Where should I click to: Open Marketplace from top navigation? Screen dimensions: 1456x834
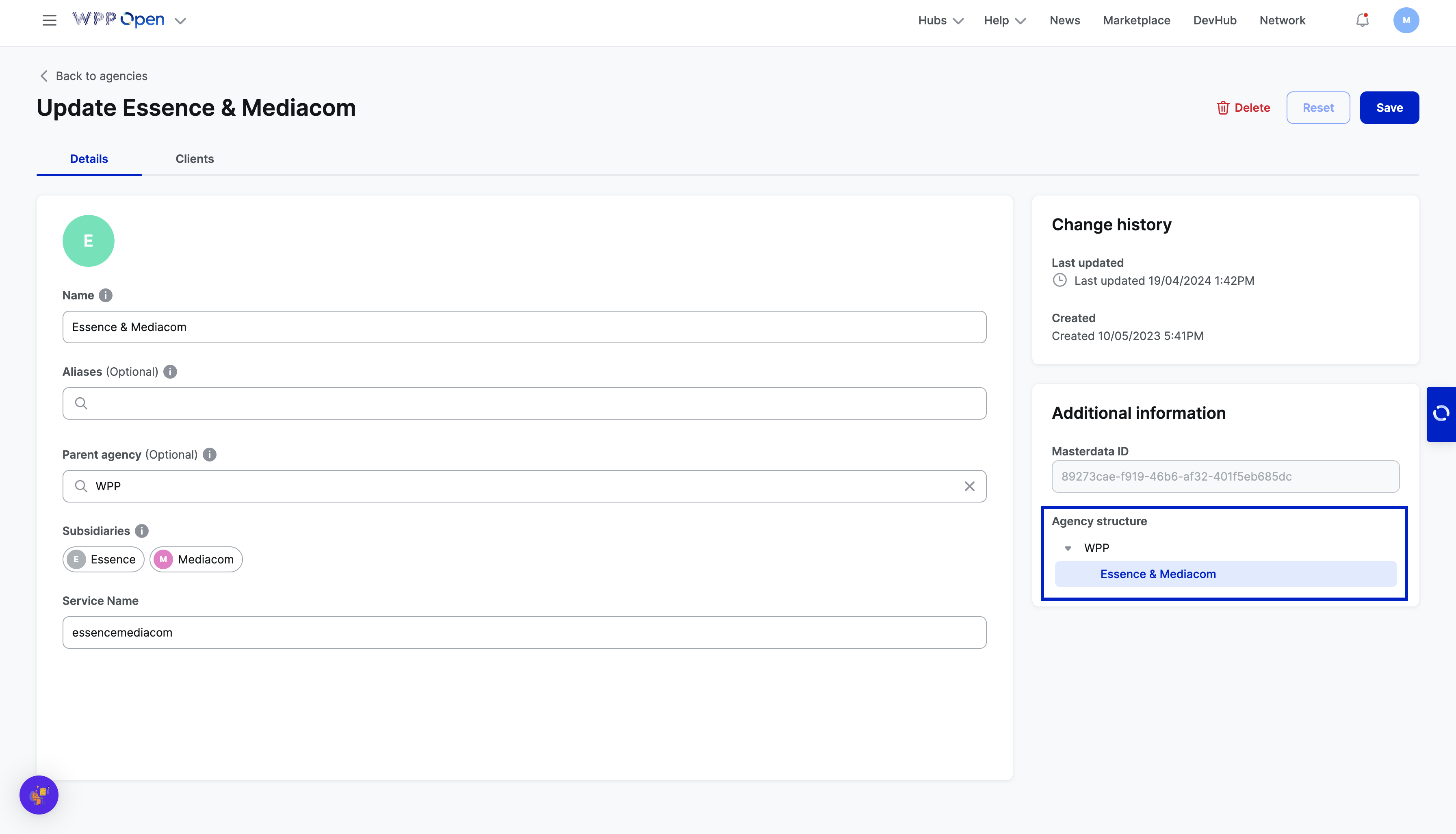click(x=1136, y=21)
